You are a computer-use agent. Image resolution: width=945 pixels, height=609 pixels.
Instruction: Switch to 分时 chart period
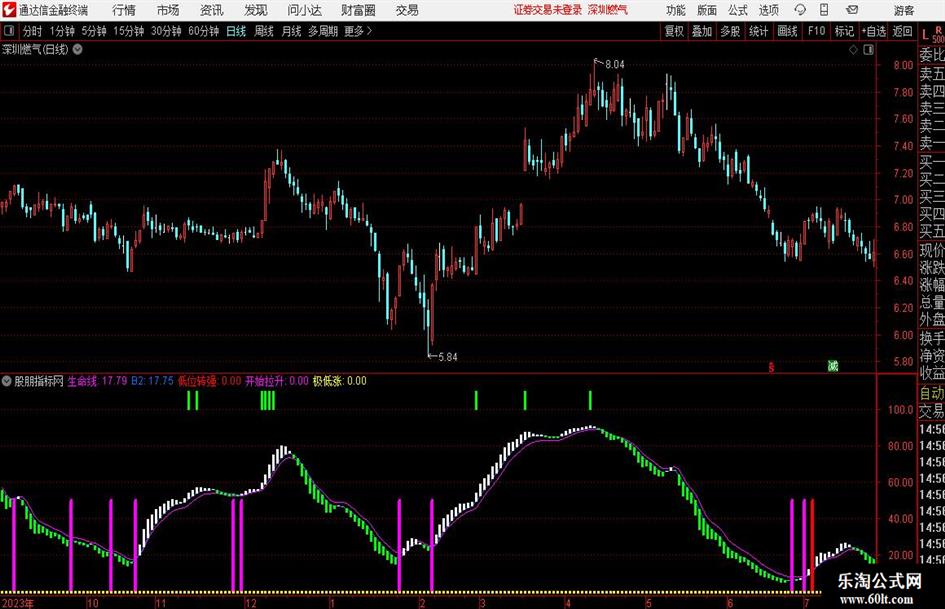pos(33,31)
